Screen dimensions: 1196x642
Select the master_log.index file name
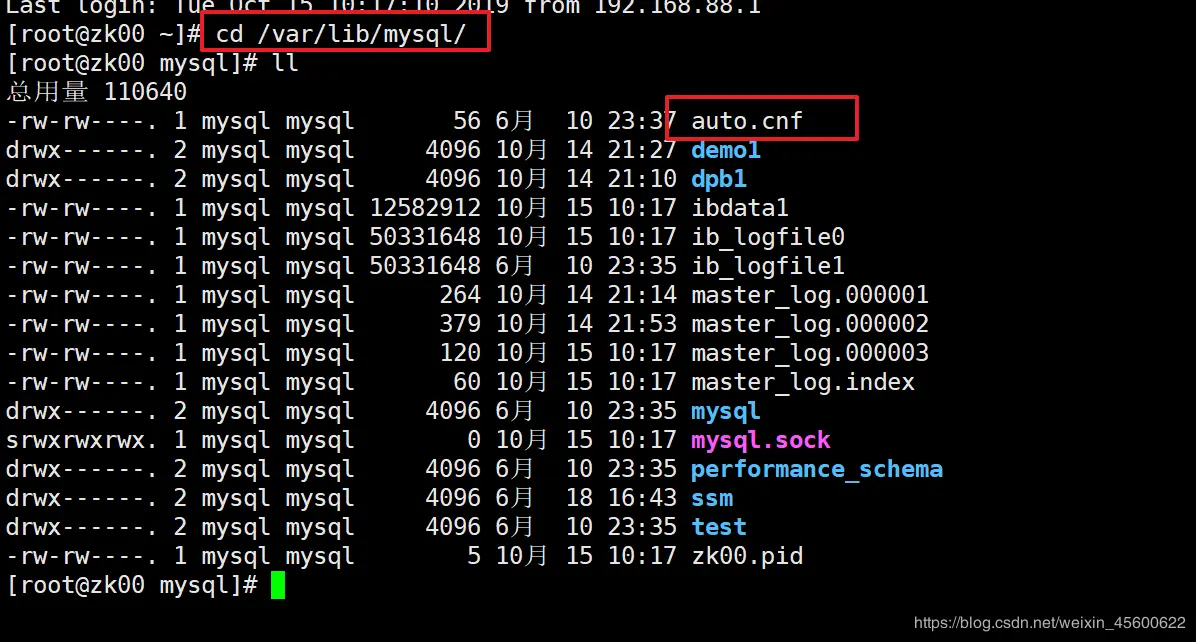(802, 381)
